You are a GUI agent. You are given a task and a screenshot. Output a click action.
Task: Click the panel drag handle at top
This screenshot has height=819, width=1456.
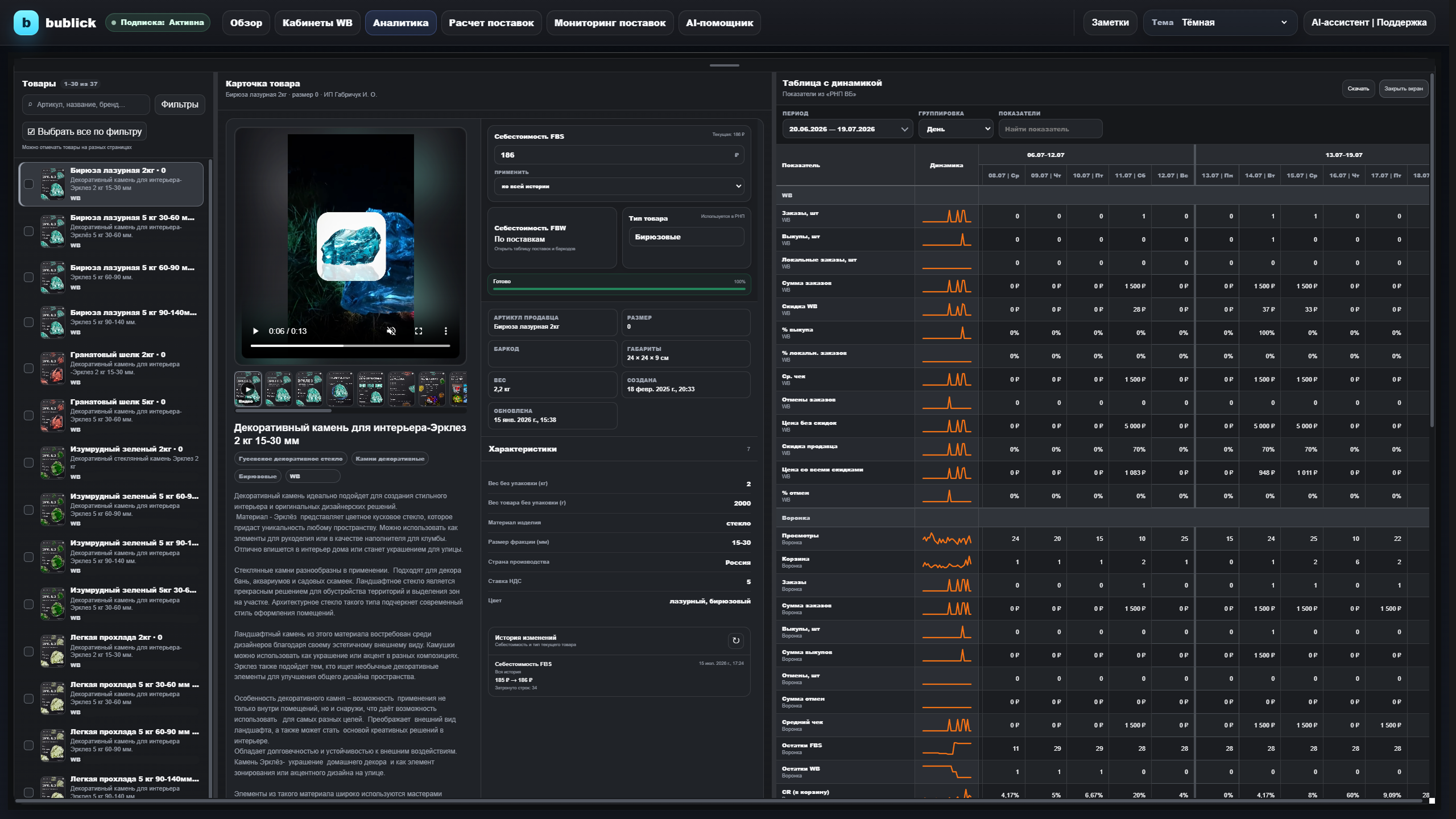pos(725,65)
